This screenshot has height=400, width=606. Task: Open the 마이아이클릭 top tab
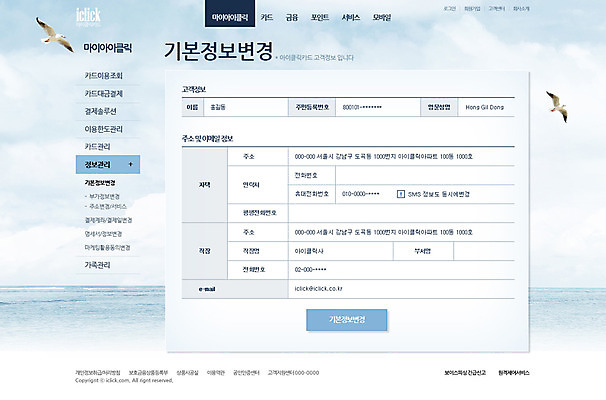[x=230, y=14]
